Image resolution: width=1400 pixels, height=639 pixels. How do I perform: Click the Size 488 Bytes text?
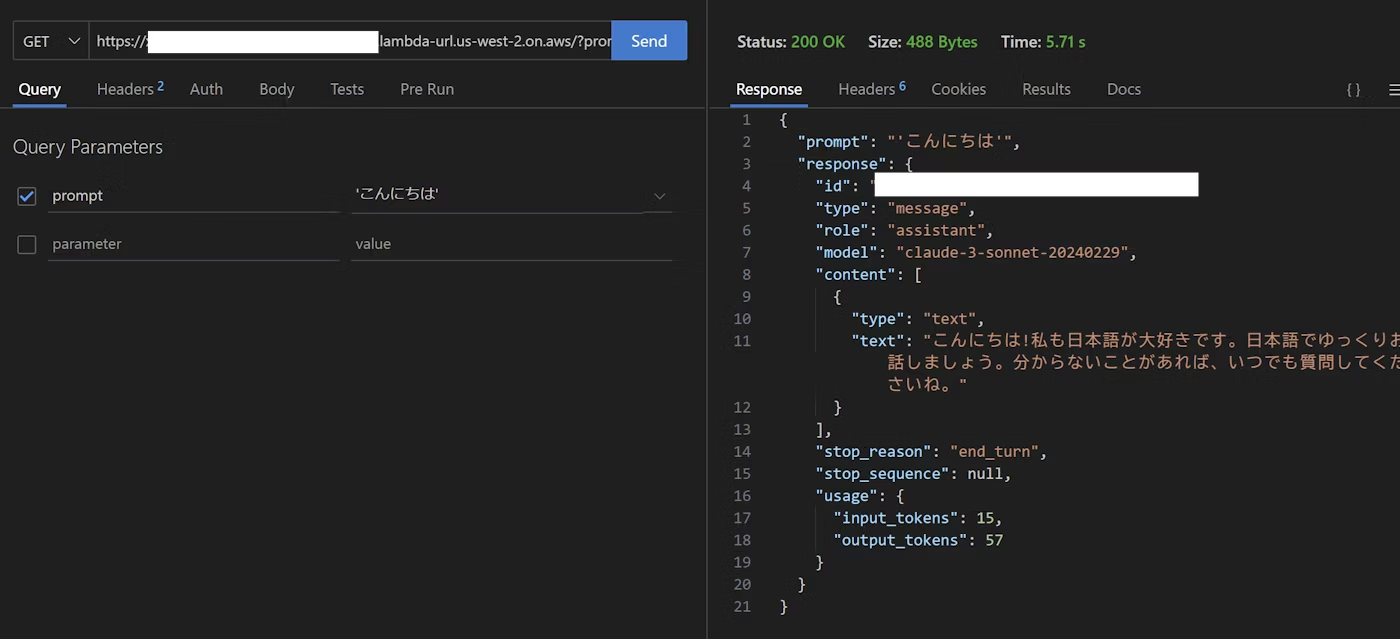coord(922,42)
